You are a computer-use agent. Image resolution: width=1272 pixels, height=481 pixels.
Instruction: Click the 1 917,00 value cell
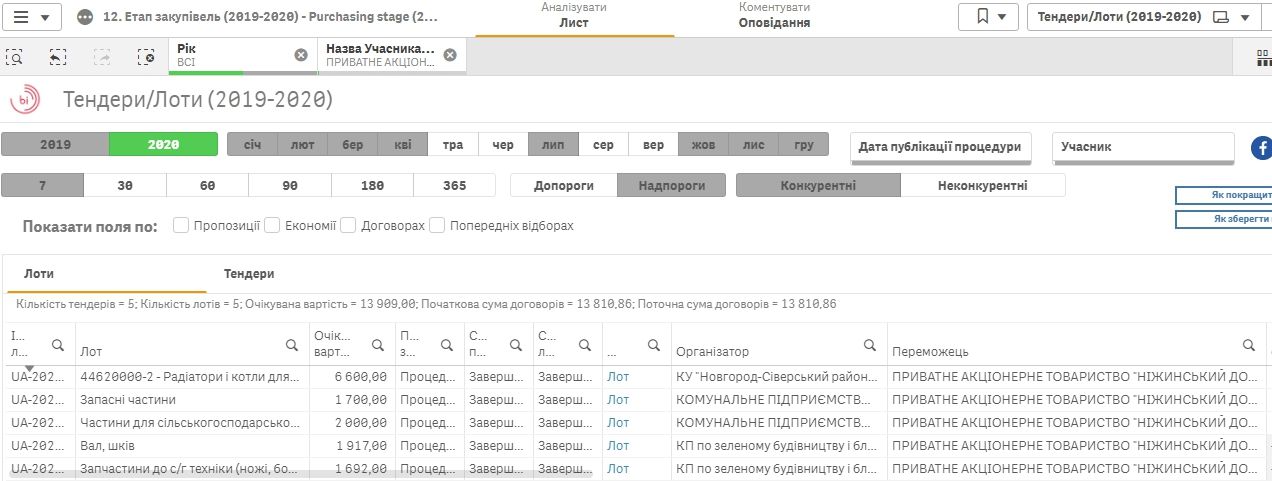351,446
